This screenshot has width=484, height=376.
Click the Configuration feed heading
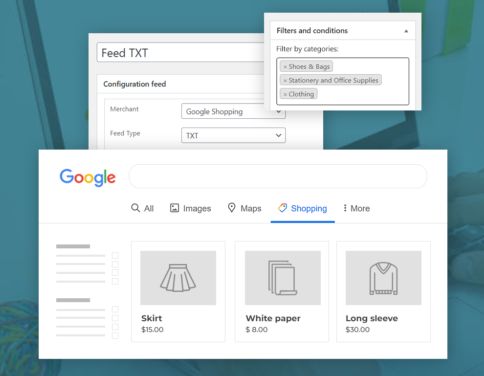(135, 84)
